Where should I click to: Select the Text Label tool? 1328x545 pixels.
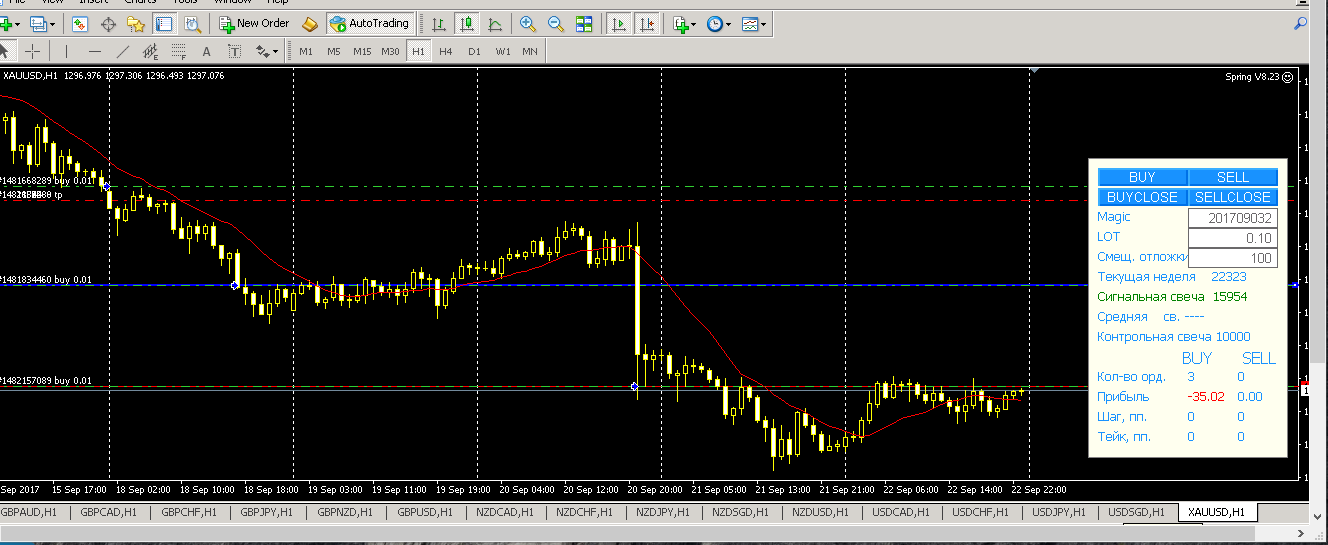coord(235,51)
